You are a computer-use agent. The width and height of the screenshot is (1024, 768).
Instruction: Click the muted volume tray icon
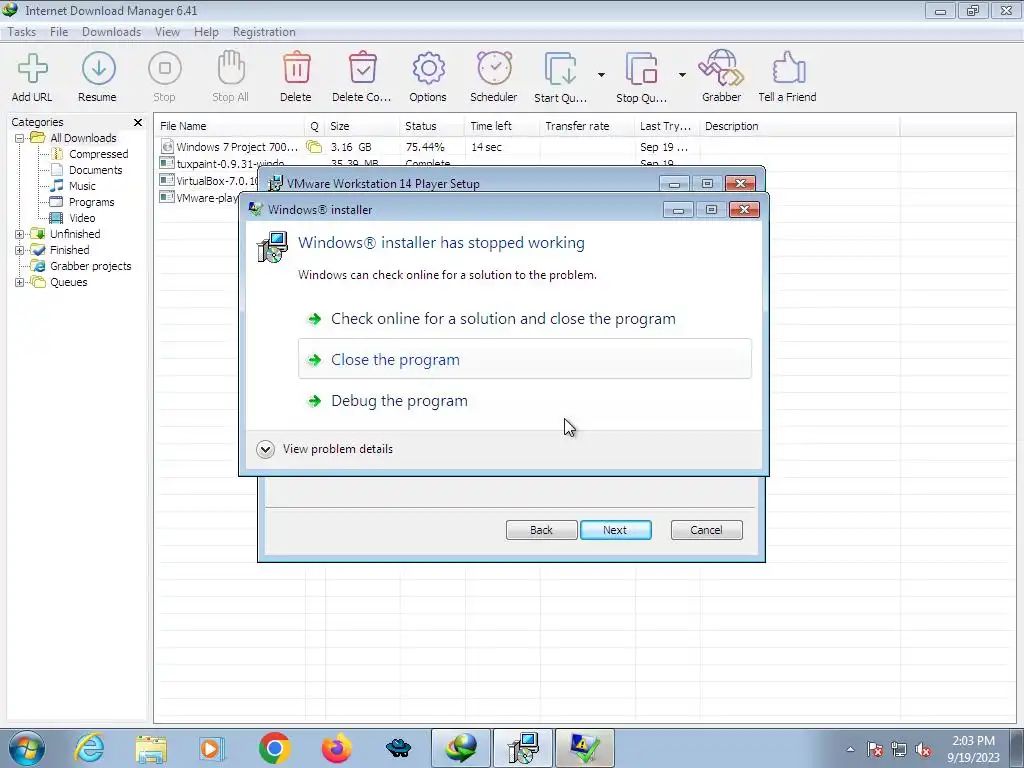click(x=923, y=749)
